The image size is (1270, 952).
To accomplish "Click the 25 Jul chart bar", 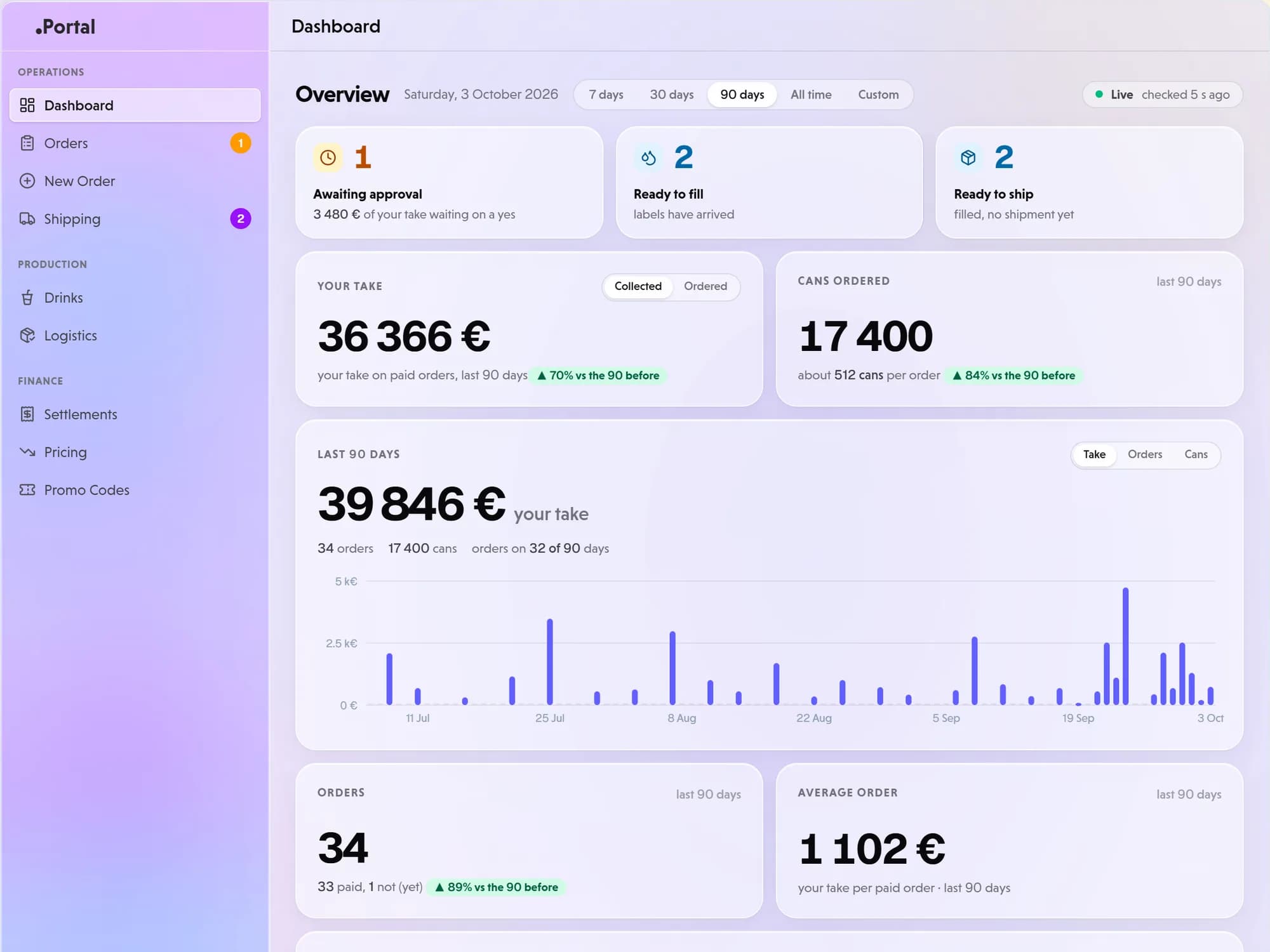I will pyautogui.click(x=550, y=662).
